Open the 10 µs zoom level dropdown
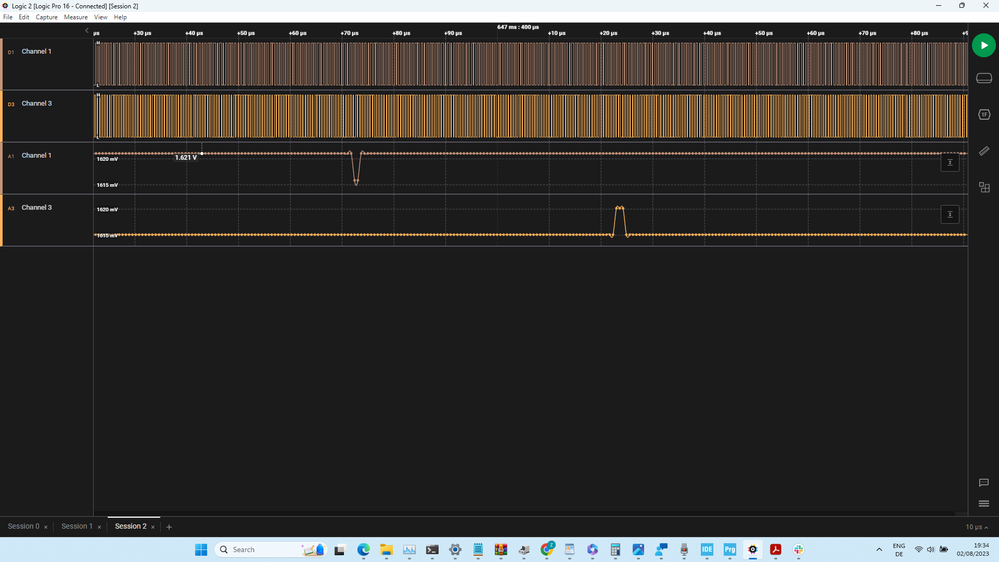Image resolution: width=999 pixels, height=562 pixels. [x=977, y=527]
